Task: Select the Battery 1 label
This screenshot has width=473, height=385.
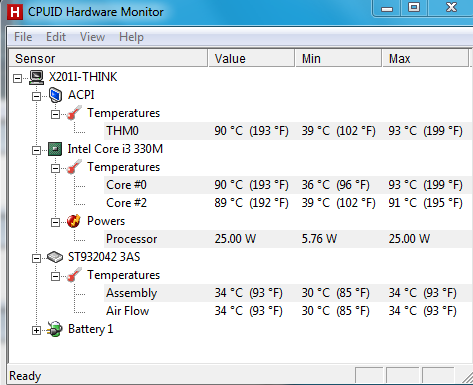Action: (x=91, y=329)
